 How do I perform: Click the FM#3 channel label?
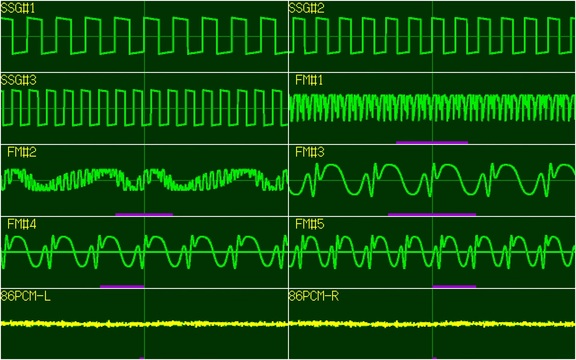(x=310, y=152)
